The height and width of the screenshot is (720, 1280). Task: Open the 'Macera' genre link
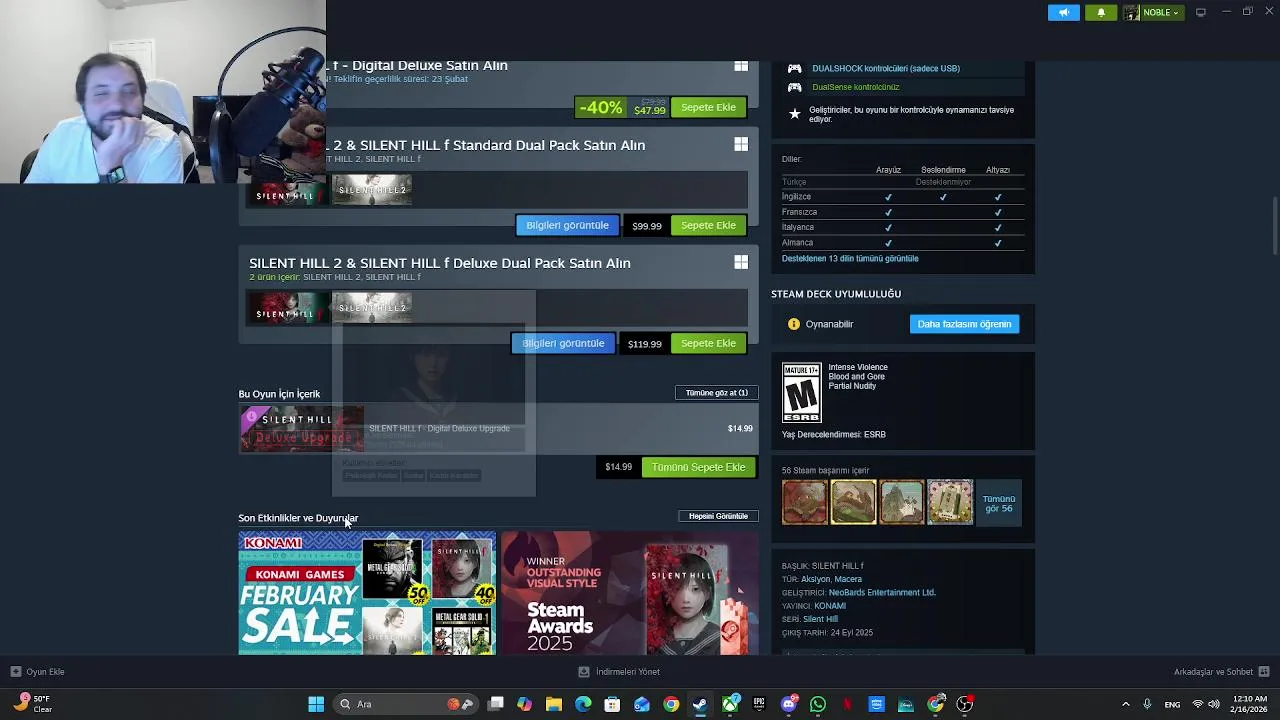click(848, 579)
